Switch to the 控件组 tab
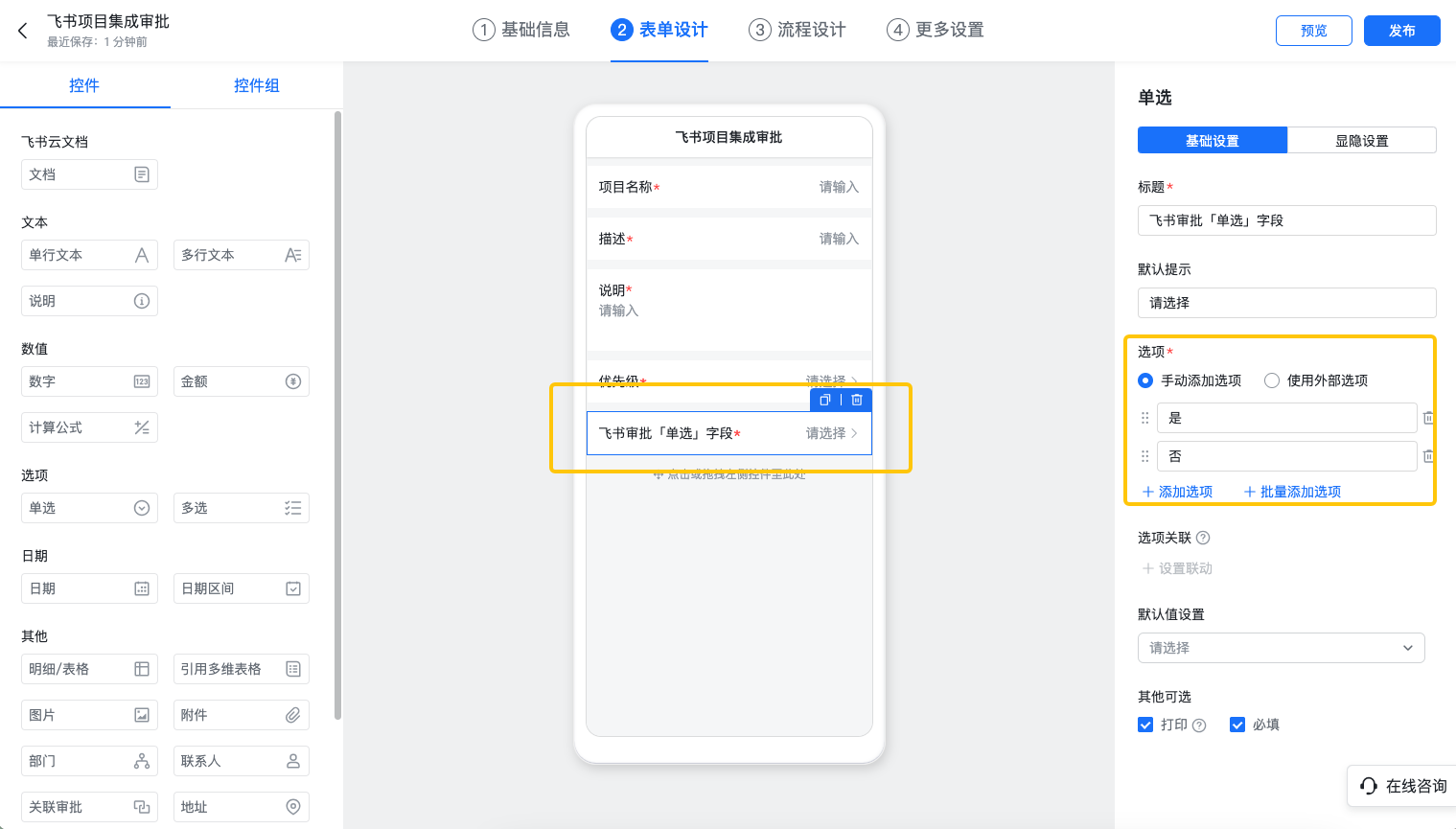This screenshot has height=829, width=1456. coord(257,85)
